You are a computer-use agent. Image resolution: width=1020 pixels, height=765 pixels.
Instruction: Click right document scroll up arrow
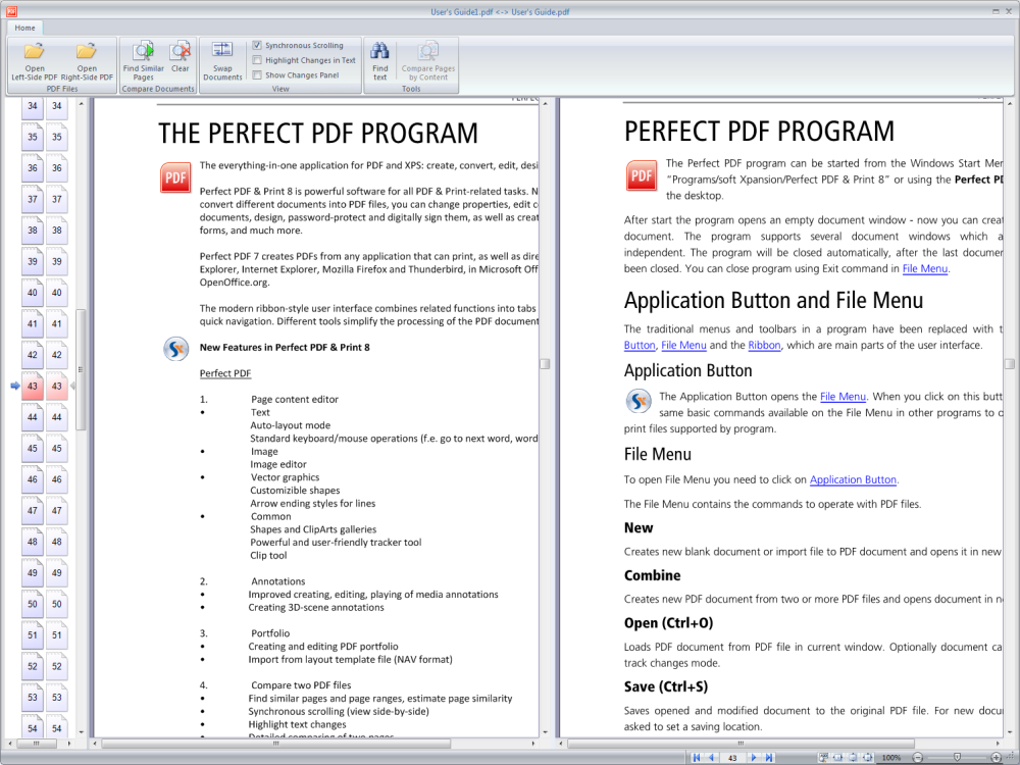click(x=1010, y=103)
